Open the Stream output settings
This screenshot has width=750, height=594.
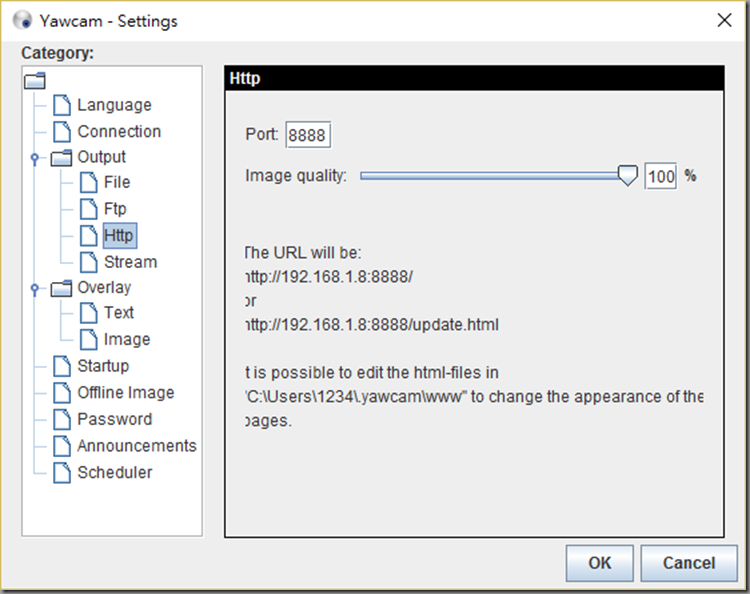131,262
